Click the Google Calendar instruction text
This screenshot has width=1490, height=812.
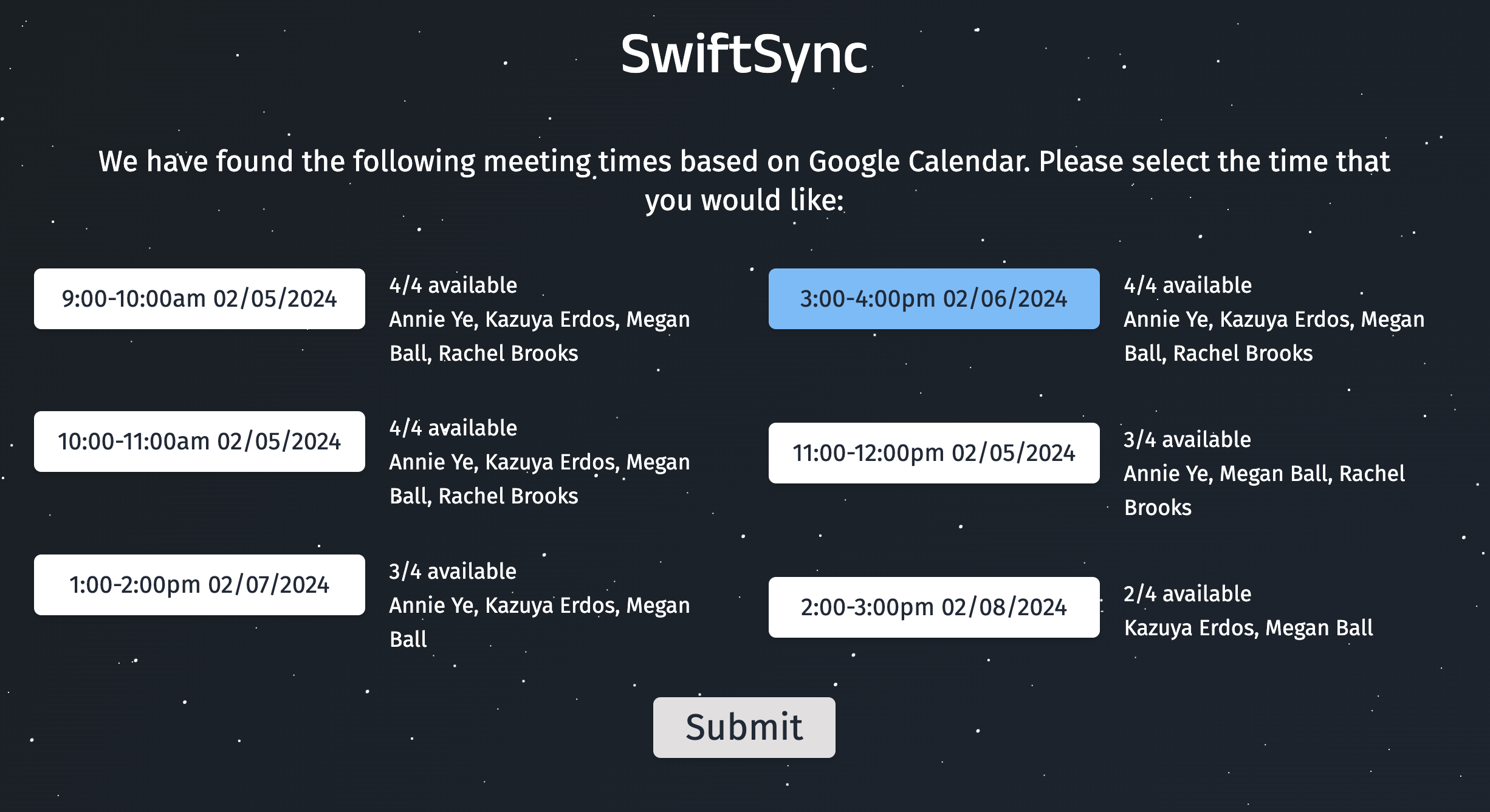coord(744,180)
